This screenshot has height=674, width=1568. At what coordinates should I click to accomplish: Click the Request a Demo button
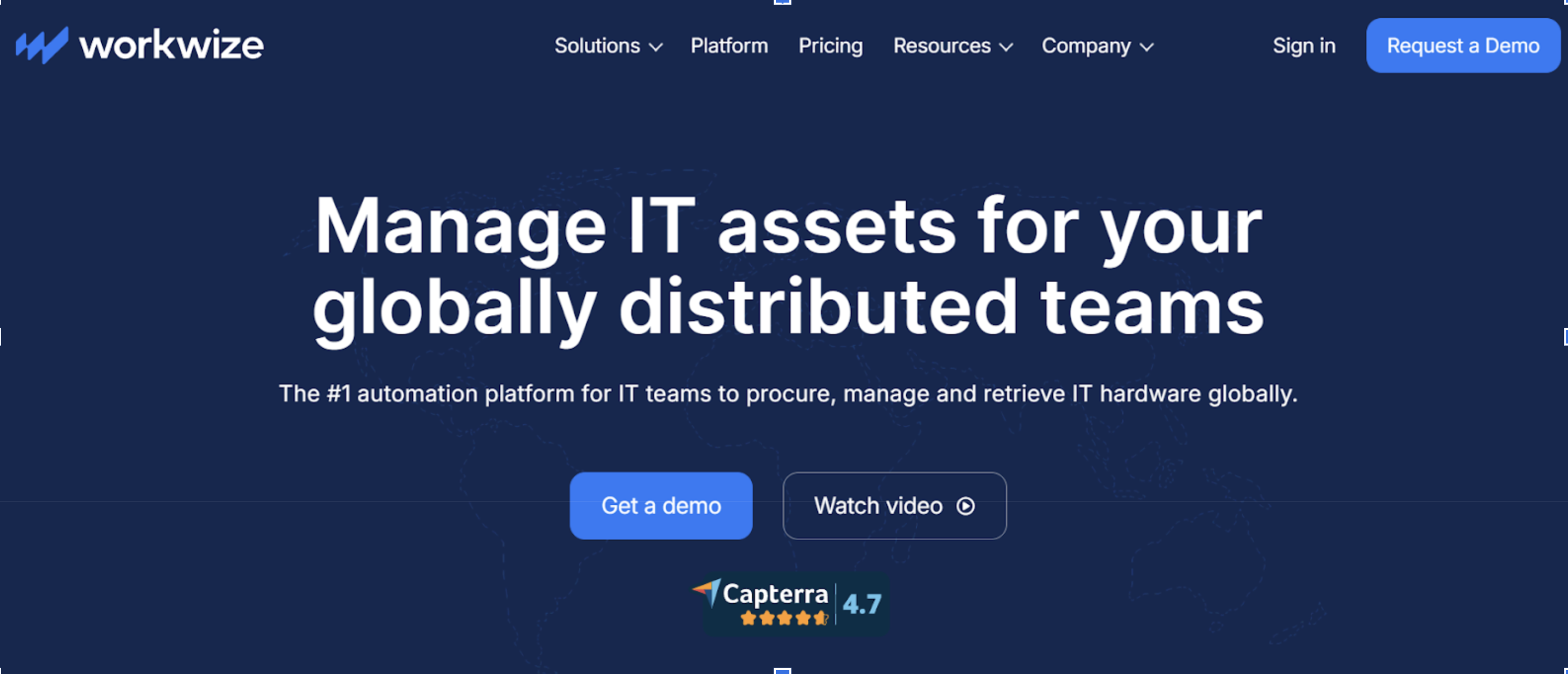1463,45
